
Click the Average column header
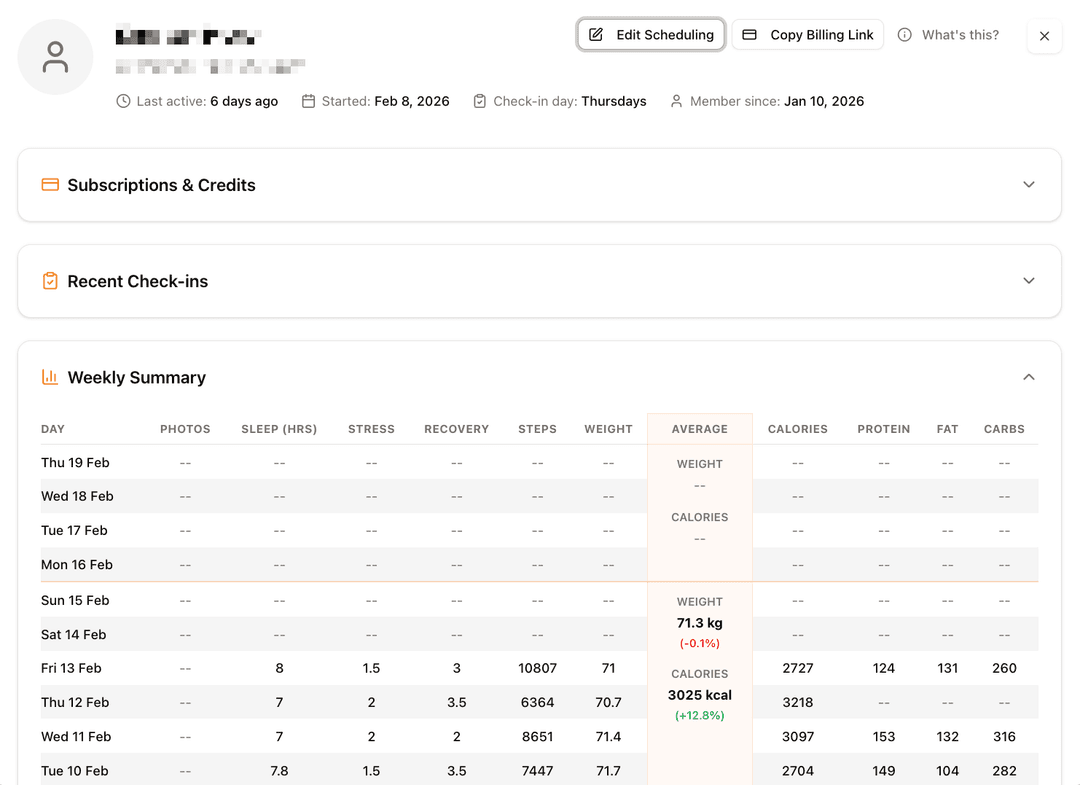click(700, 429)
